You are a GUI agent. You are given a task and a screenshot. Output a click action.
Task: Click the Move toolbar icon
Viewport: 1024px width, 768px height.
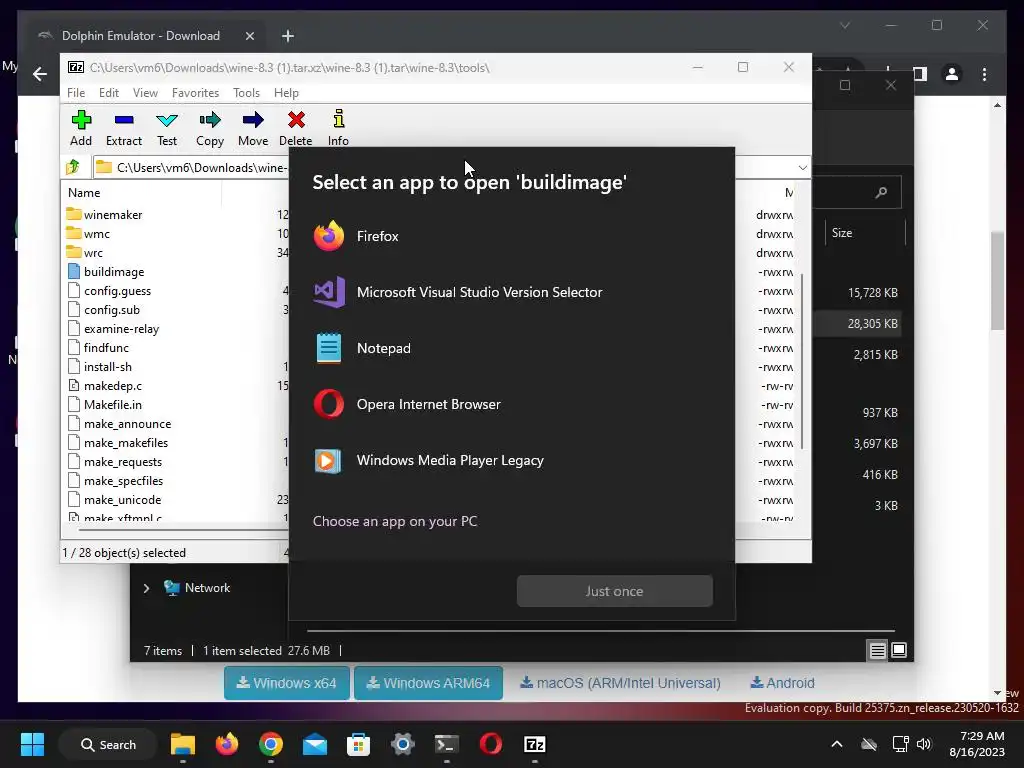(253, 128)
